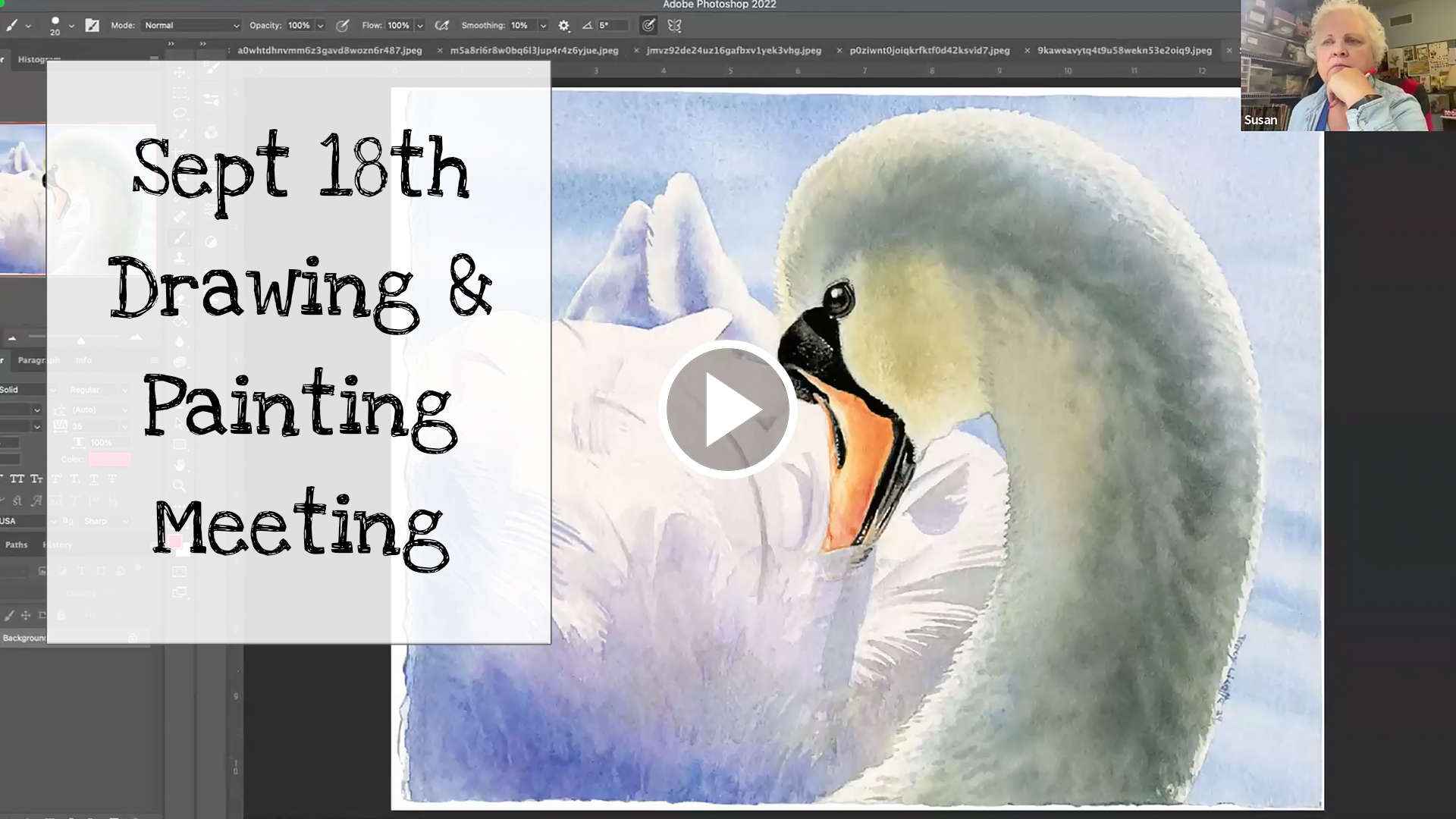1456x819 pixels.
Task: Click the Smoothing 10% value field
Action: click(522, 26)
